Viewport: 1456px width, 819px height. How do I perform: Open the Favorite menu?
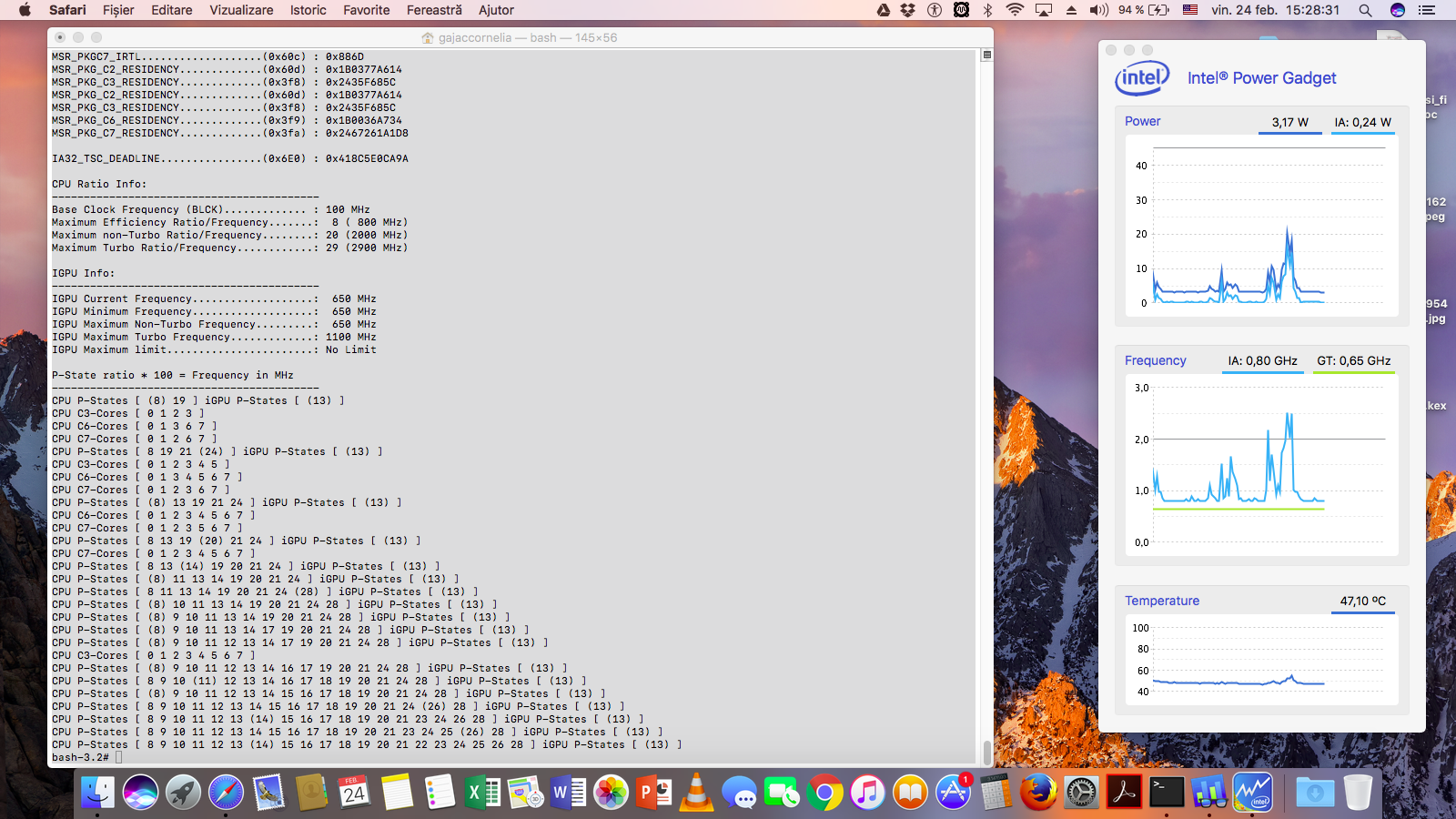pos(367,10)
